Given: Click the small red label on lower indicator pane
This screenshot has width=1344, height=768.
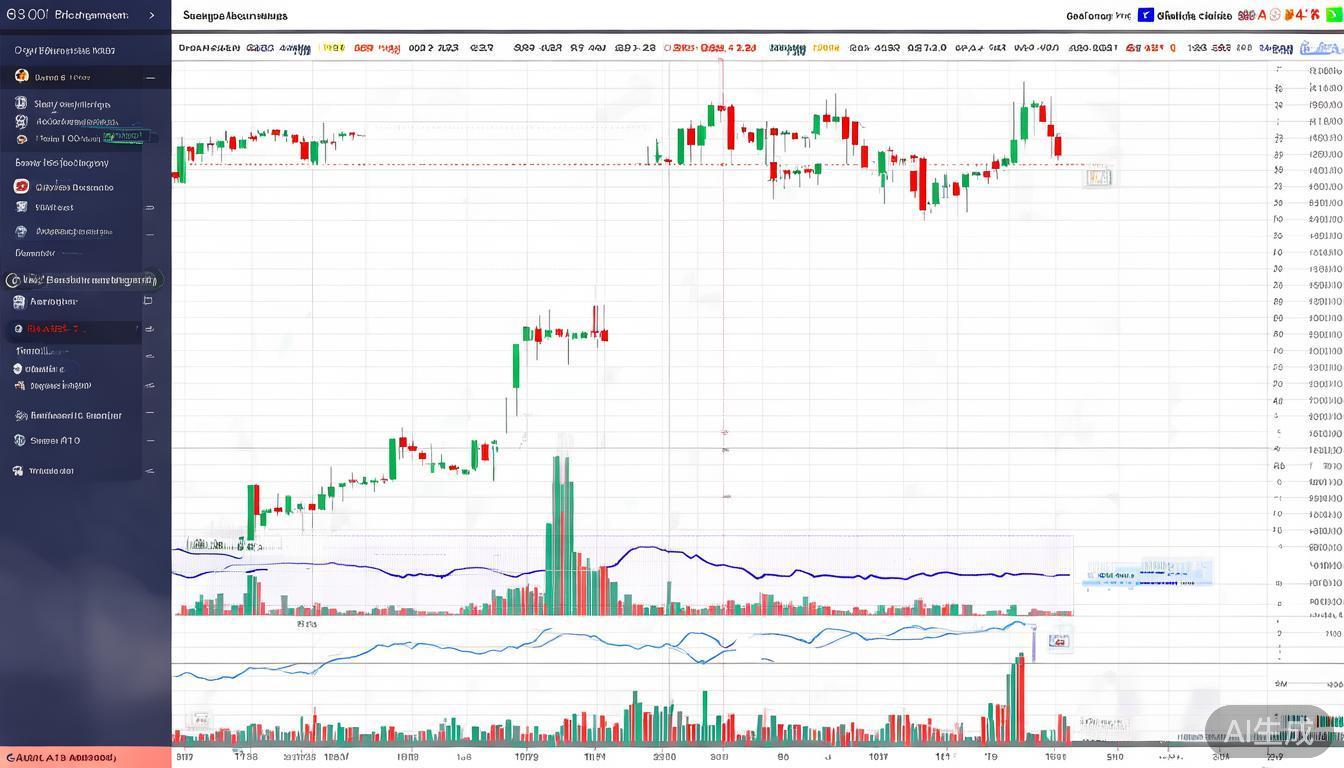Looking at the screenshot, I should (1058, 641).
